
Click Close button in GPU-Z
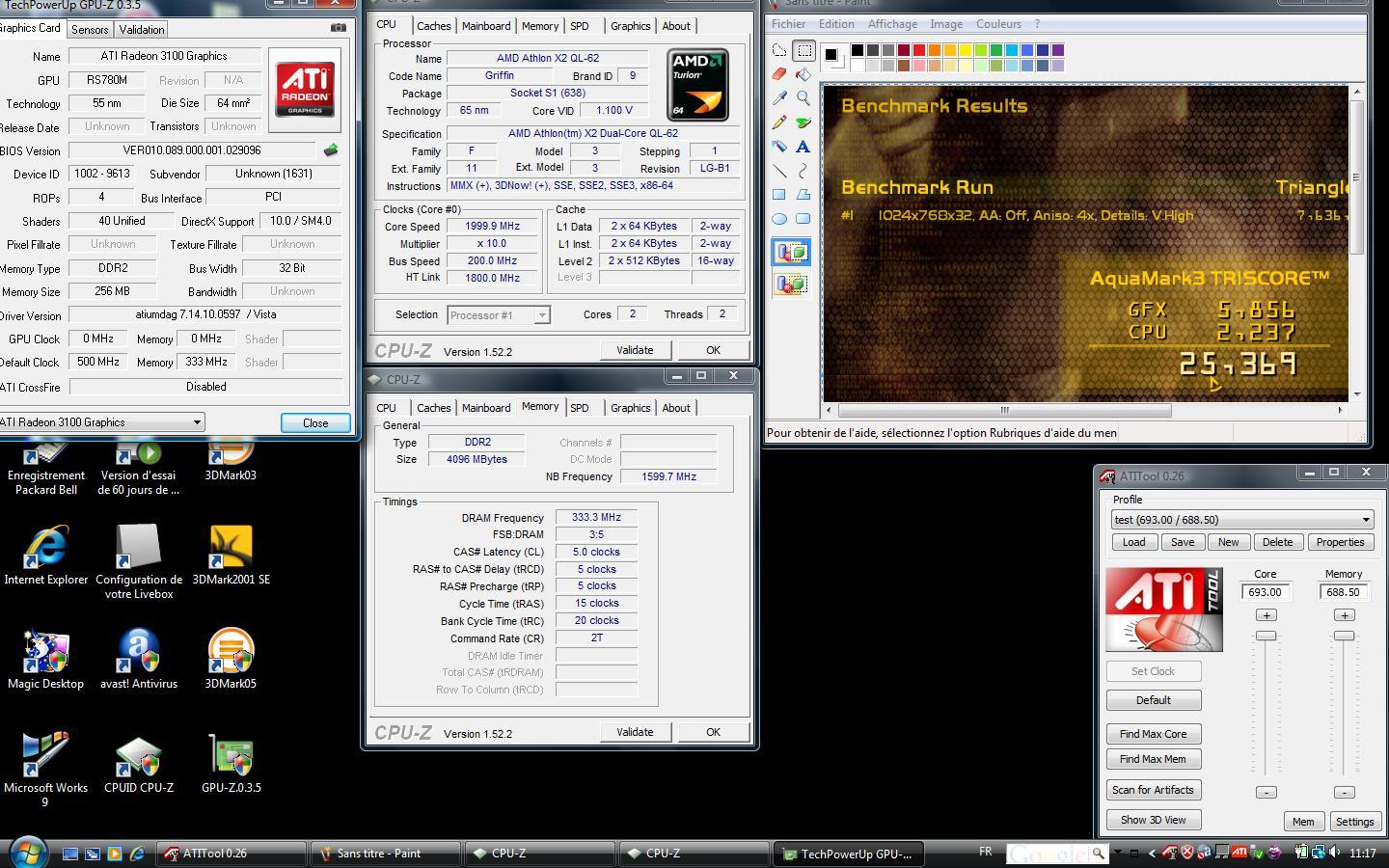tap(315, 423)
